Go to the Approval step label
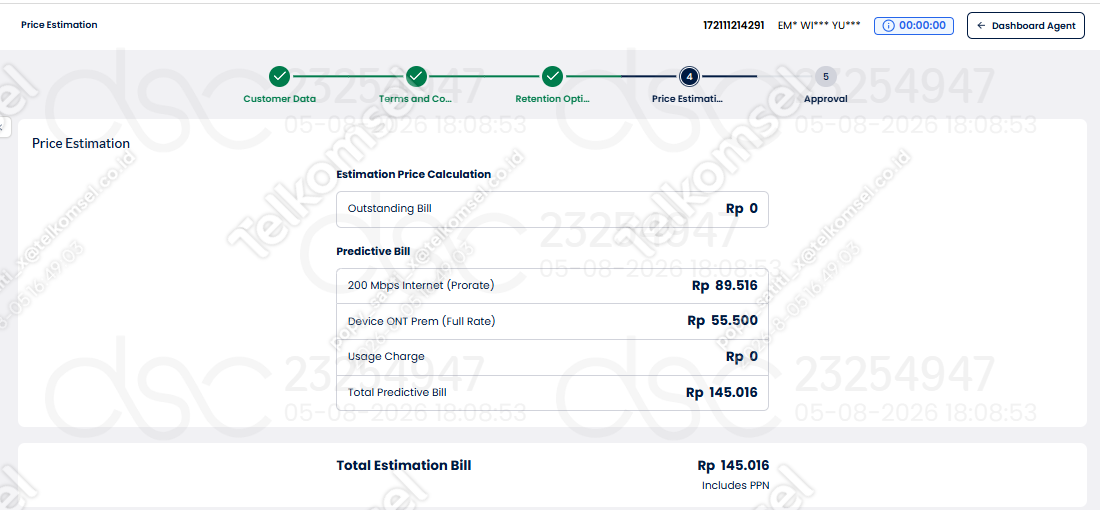Viewport: 1100px width, 510px height. [x=826, y=99]
